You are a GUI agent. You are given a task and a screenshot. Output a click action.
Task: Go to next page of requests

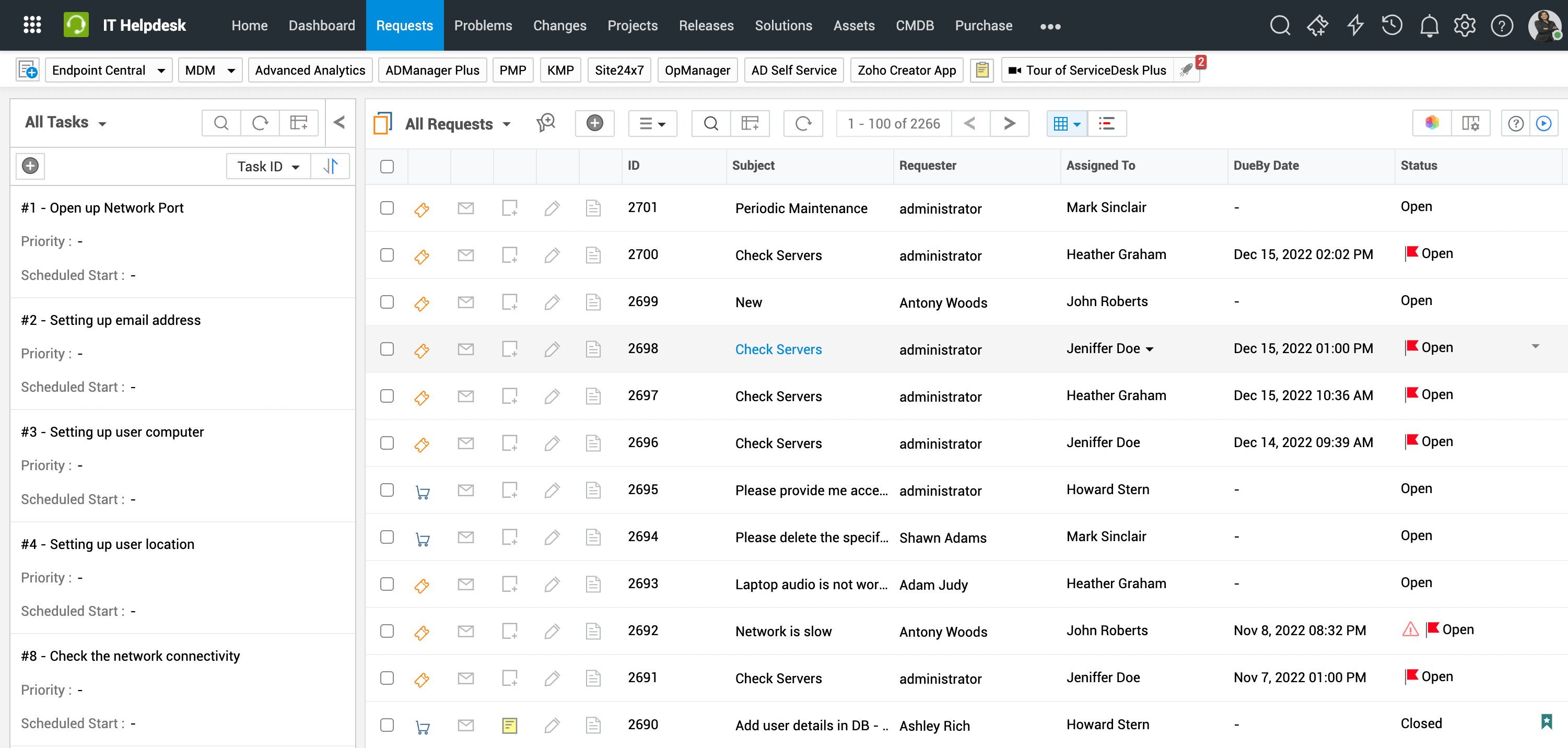(x=1009, y=124)
